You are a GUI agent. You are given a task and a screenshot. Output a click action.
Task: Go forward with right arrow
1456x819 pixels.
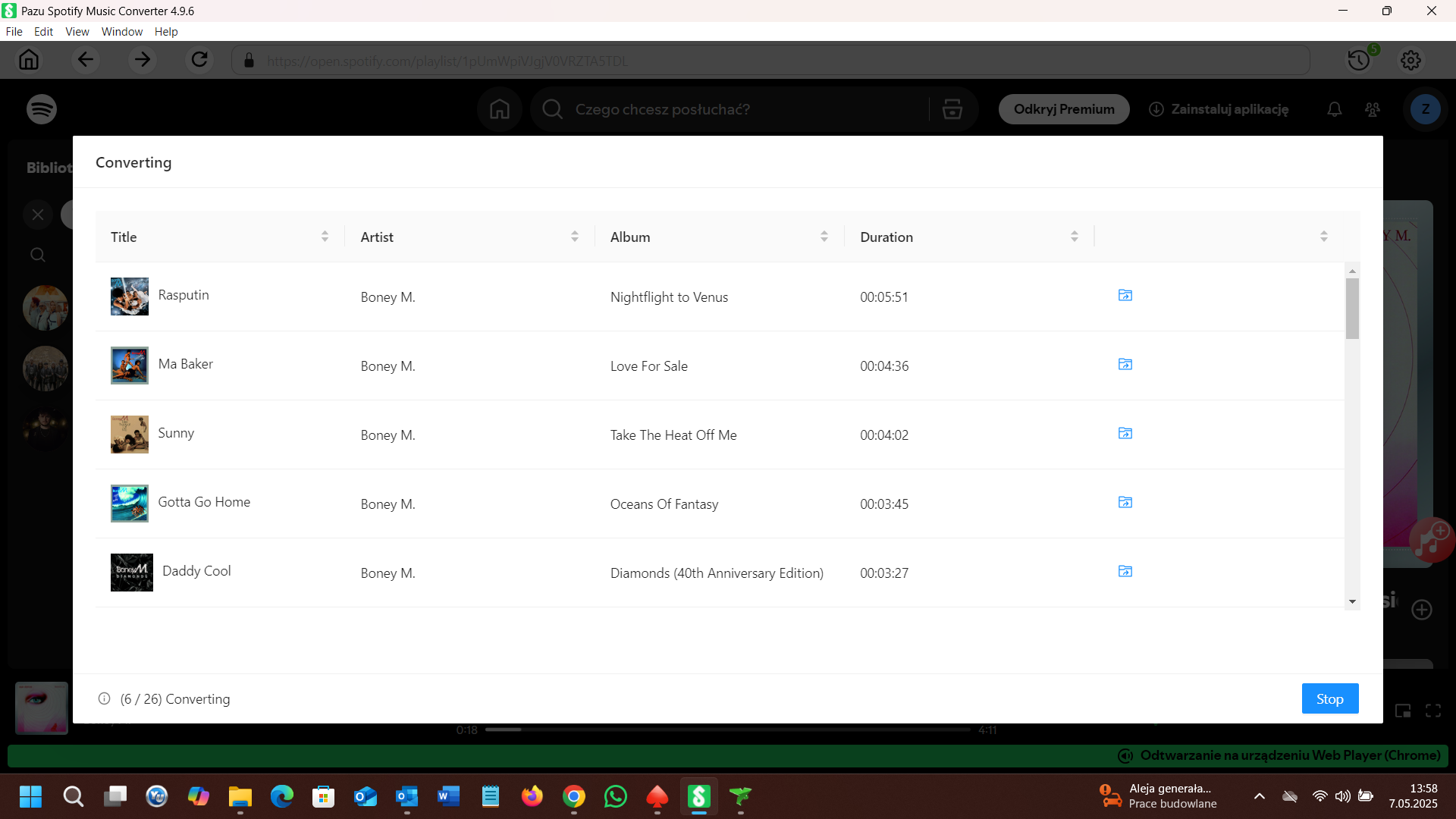(x=143, y=60)
